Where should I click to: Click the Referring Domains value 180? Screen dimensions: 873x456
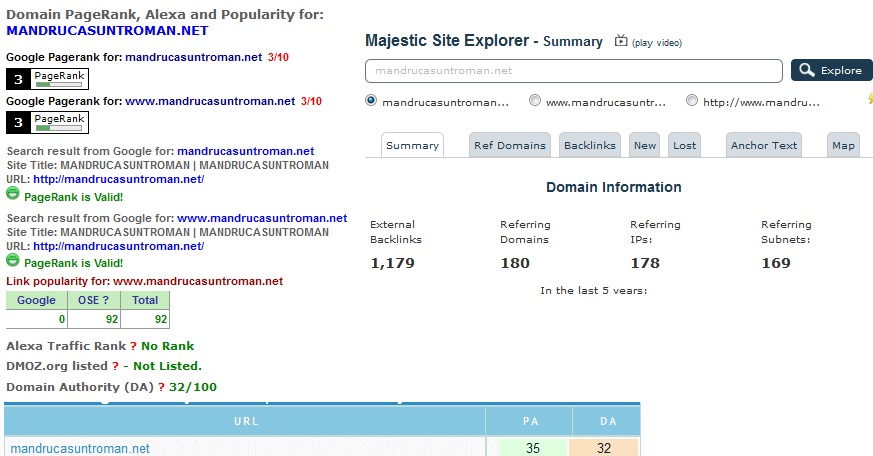click(x=515, y=263)
